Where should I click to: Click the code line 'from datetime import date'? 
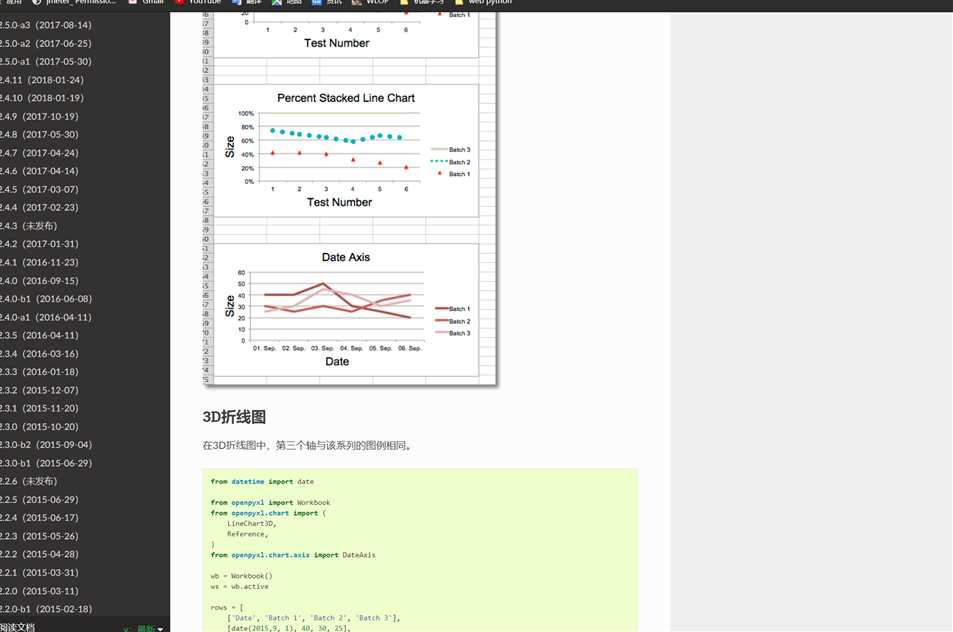pyautogui.click(x=263, y=481)
